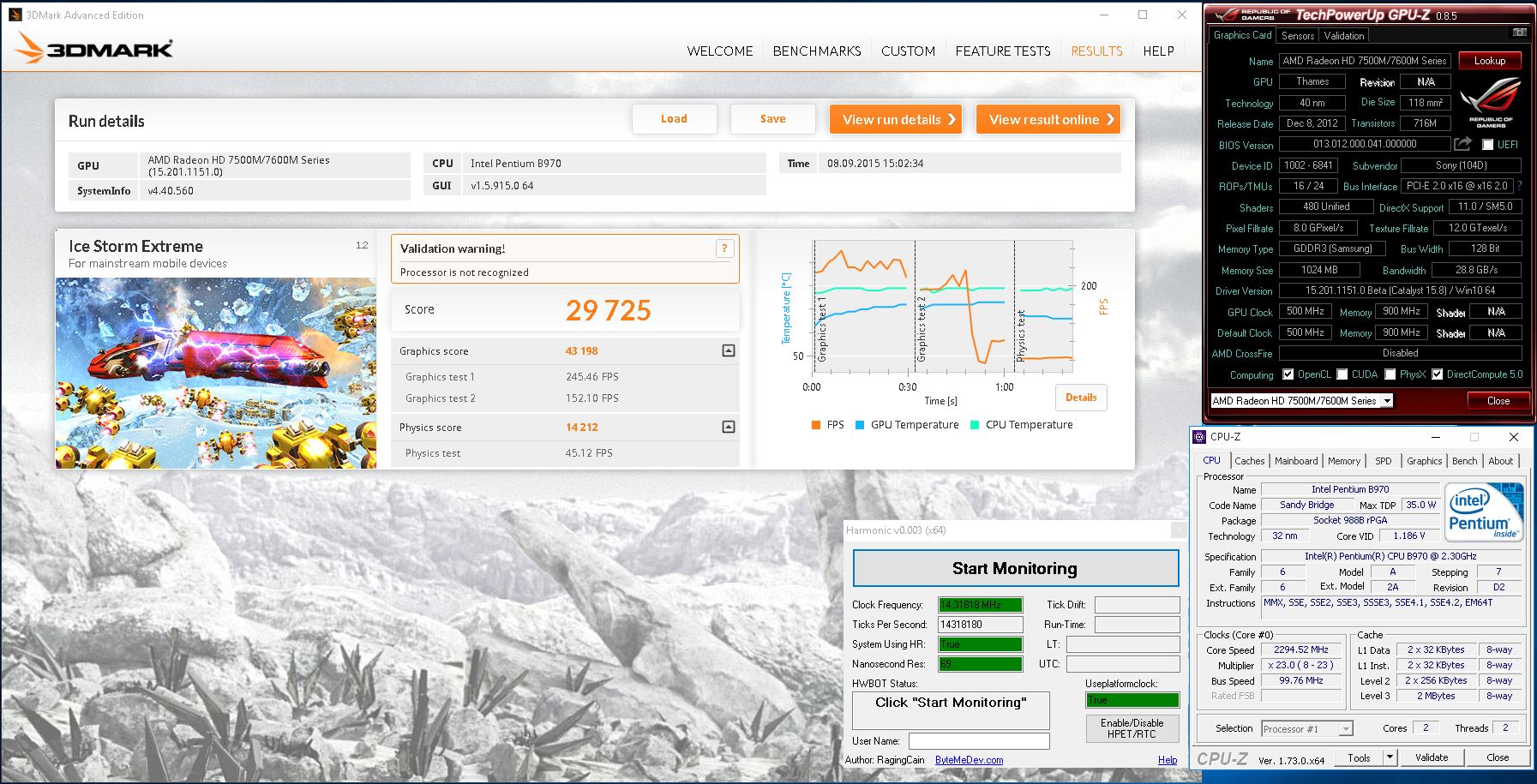Click Enable/Disable HPET/RTC button in Harmonic

point(1132,728)
